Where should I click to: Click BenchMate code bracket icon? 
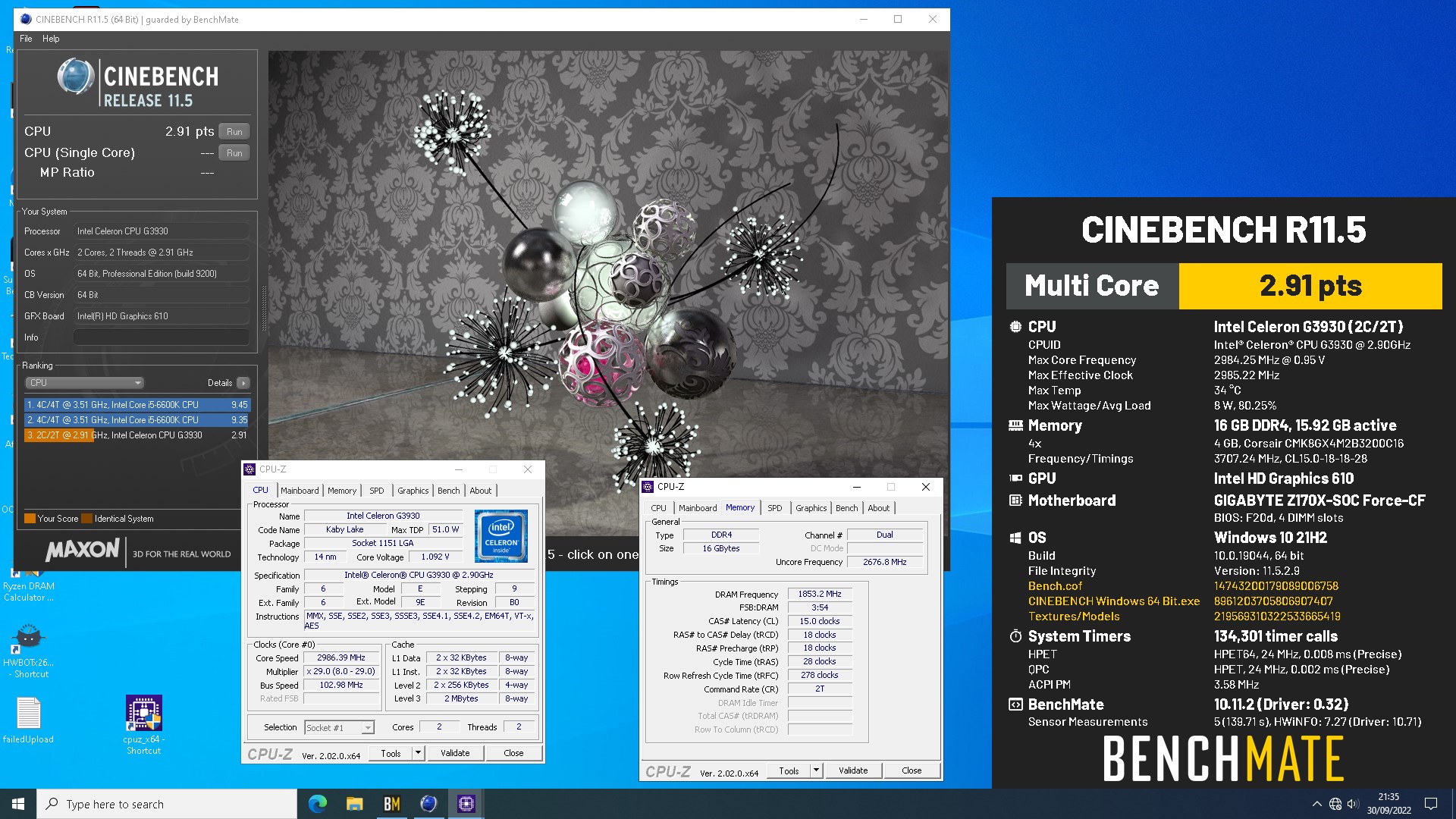[1015, 704]
